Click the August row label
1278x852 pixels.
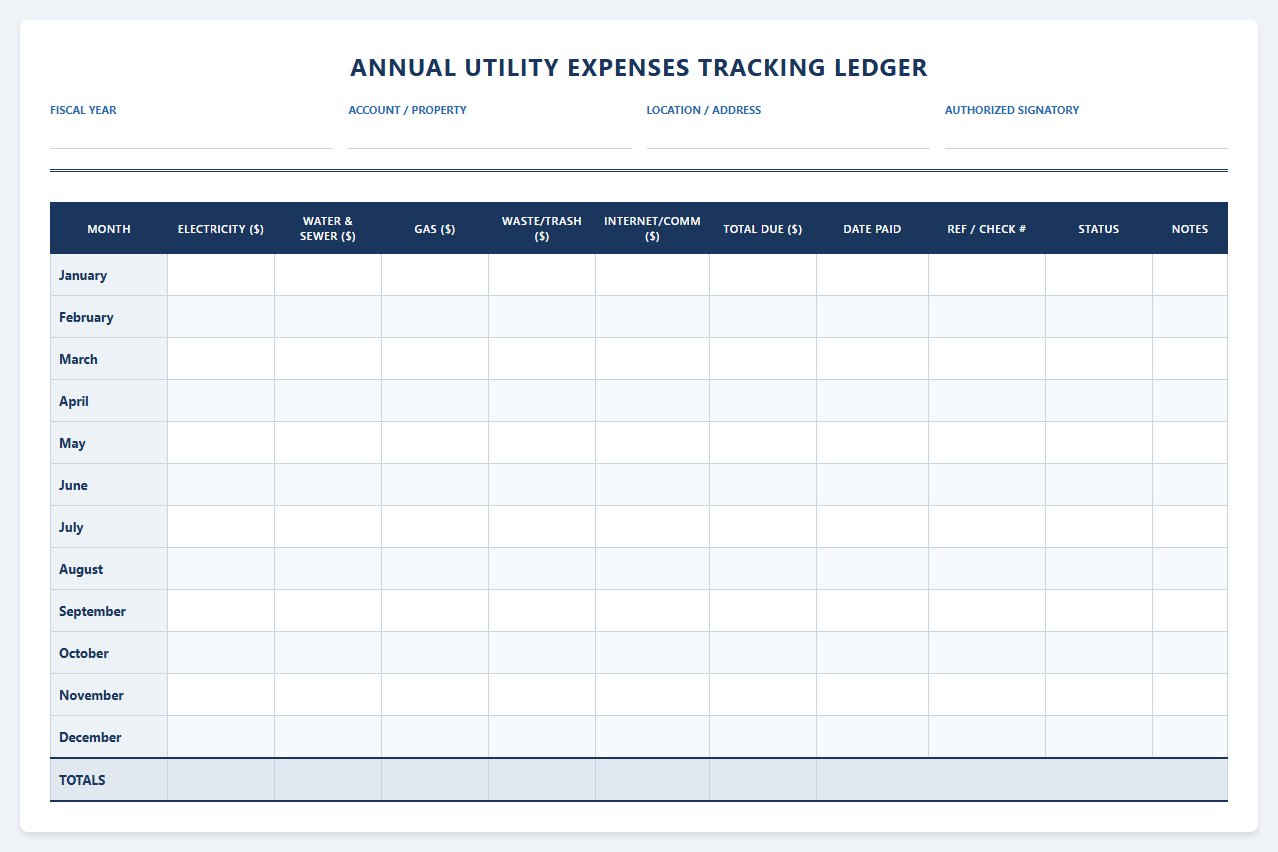109,569
